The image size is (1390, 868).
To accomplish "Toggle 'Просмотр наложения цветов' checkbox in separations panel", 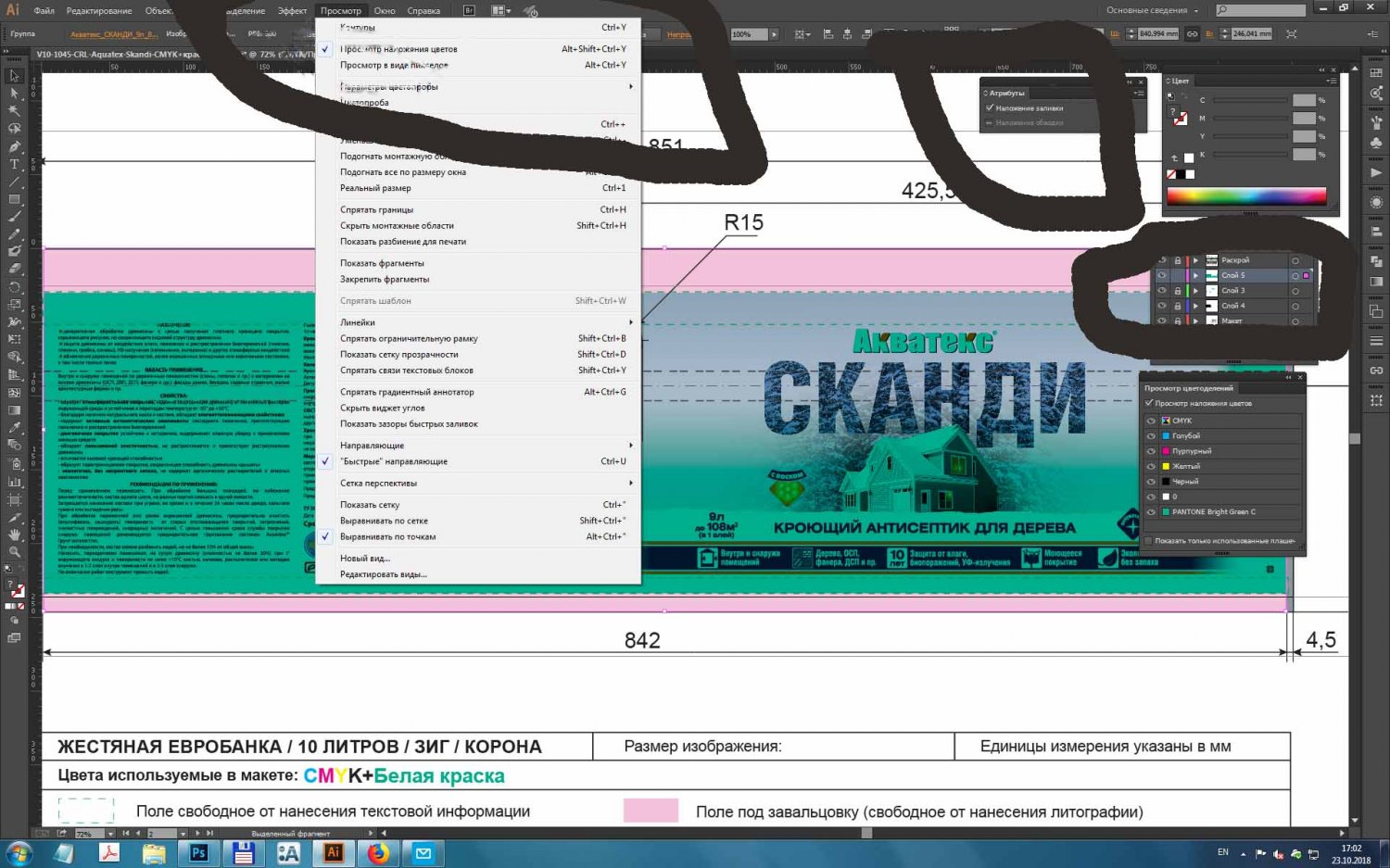I will coord(1149,403).
